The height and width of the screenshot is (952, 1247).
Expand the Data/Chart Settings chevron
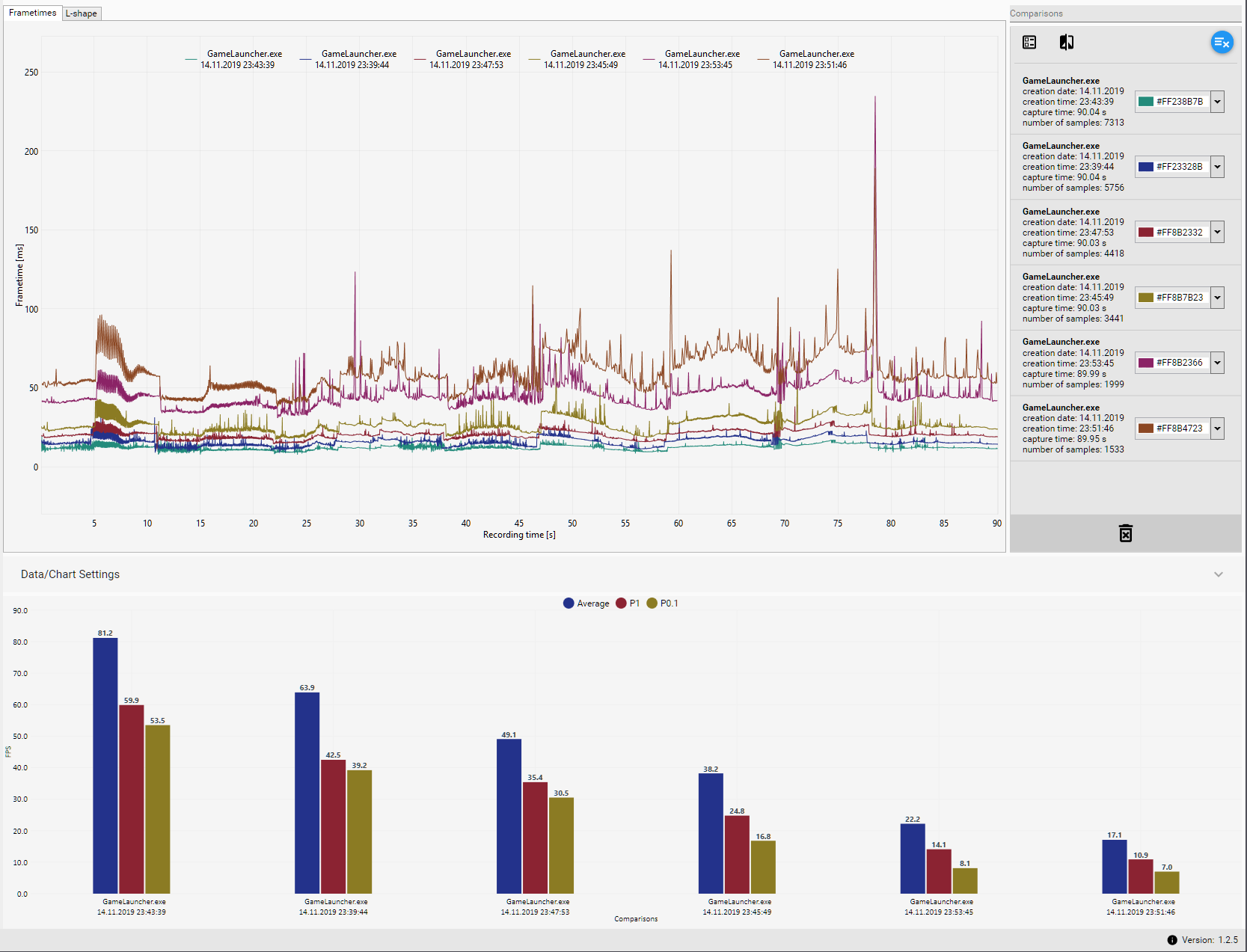click(x=1219, y=574)
